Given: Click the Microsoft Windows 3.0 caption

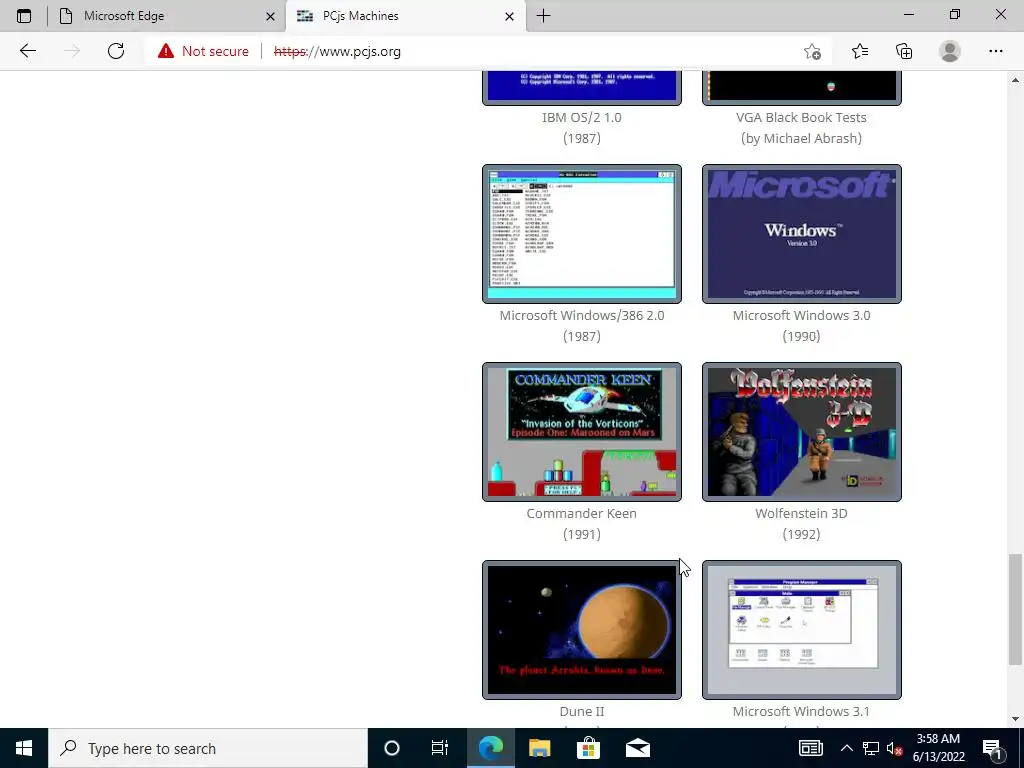Looking at the screenshot, I should point(801,315).
